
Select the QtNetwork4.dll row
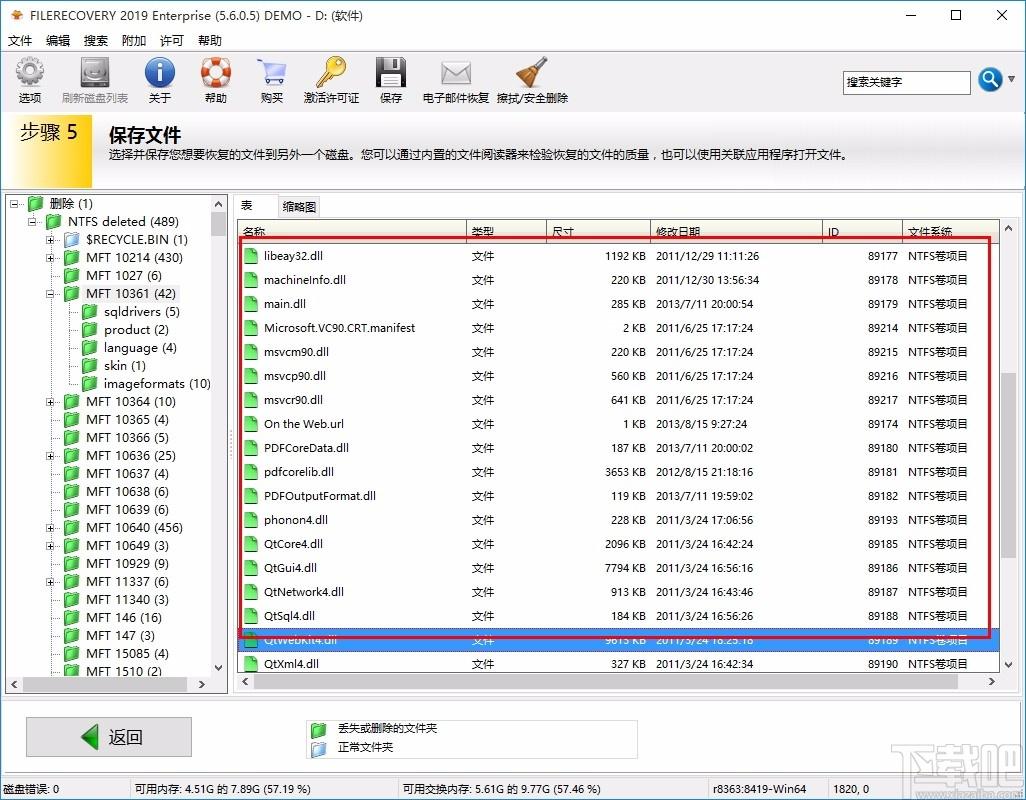tap(618, 592)
